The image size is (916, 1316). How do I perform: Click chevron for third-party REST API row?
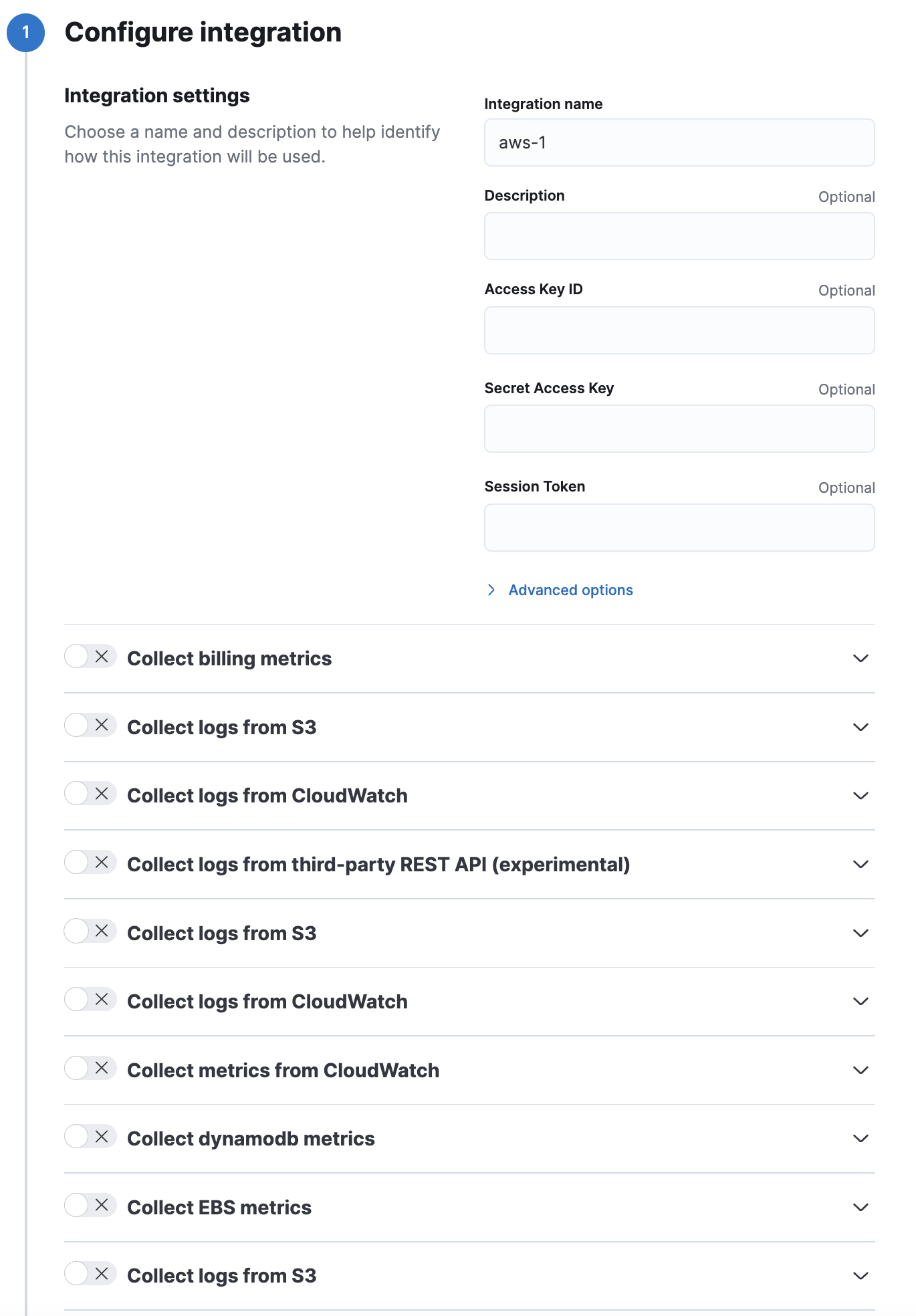pos(861,865)
